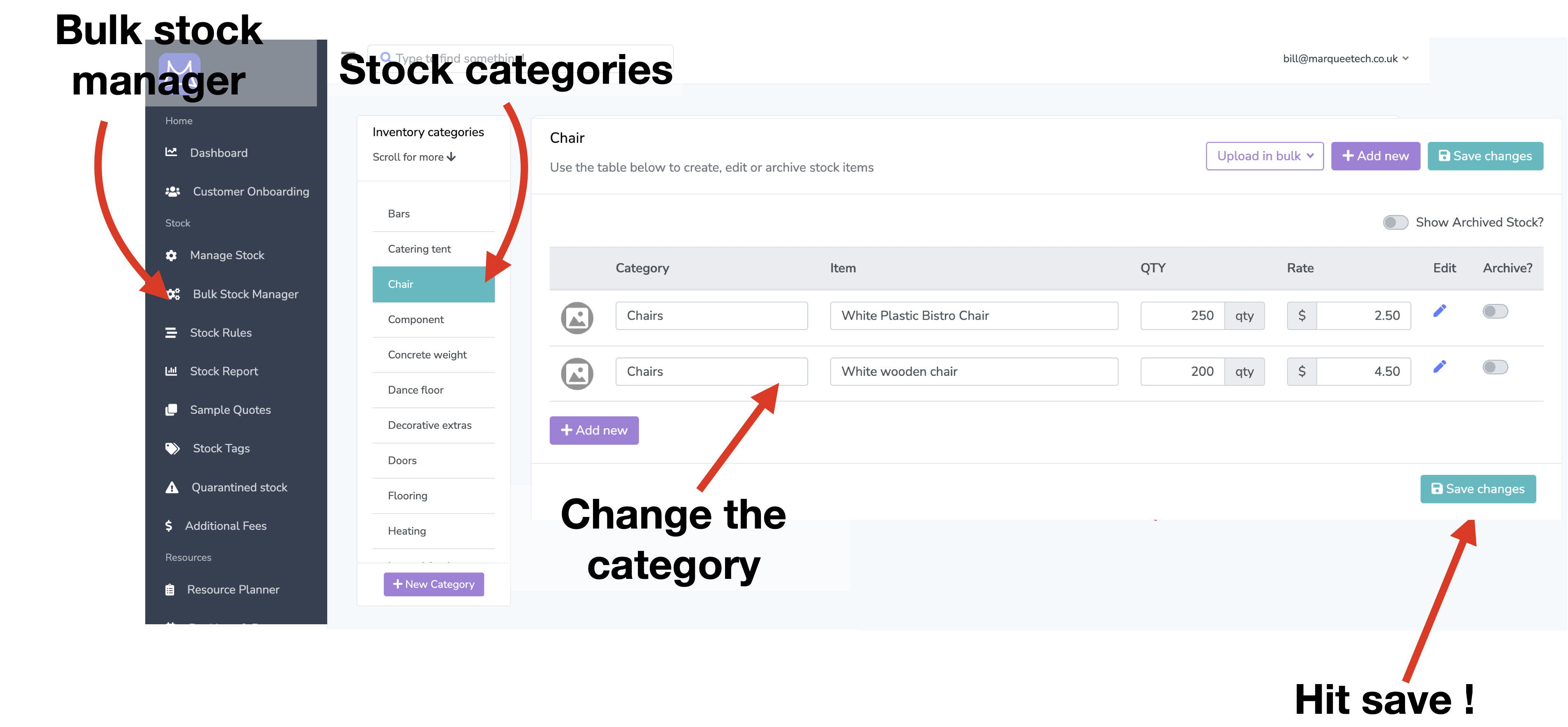Screen dimensions: 1568x727
Task: Click the Stock Rules list icon
Action: click(x=171, y=333)
